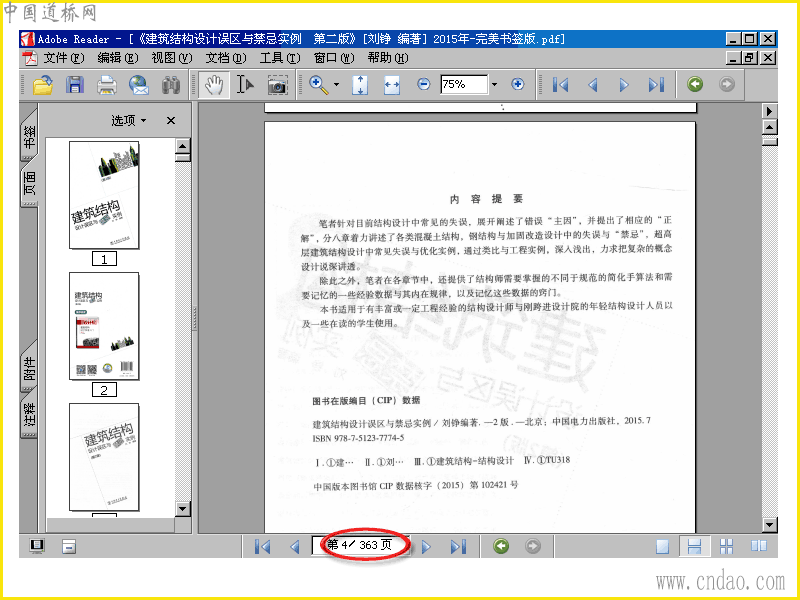This screenshot has width=800, height=600.
Task: Click the page number field 第 4/363 页
Action: [x=360, y=545]
